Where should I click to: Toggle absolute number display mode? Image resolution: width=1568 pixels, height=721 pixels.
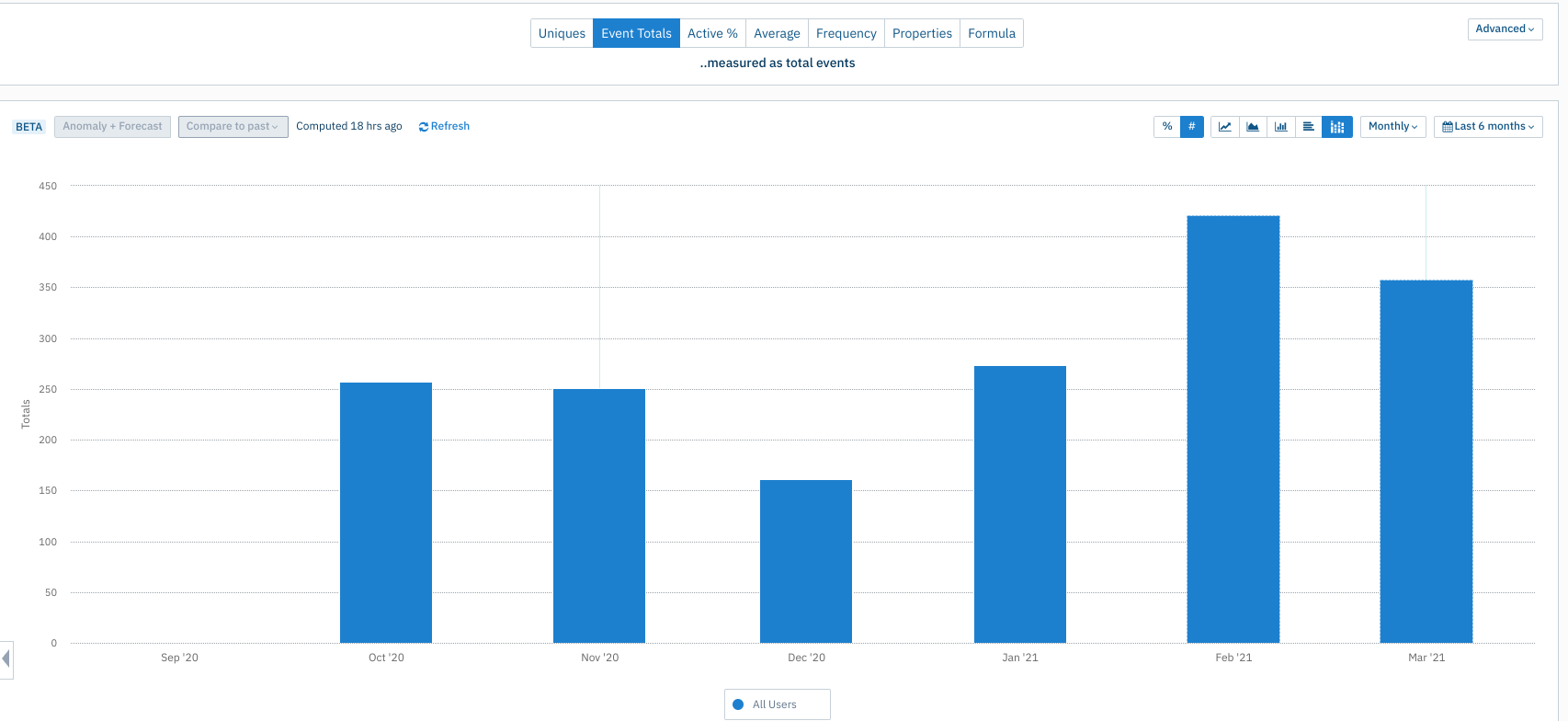(x=1191, y=127)
